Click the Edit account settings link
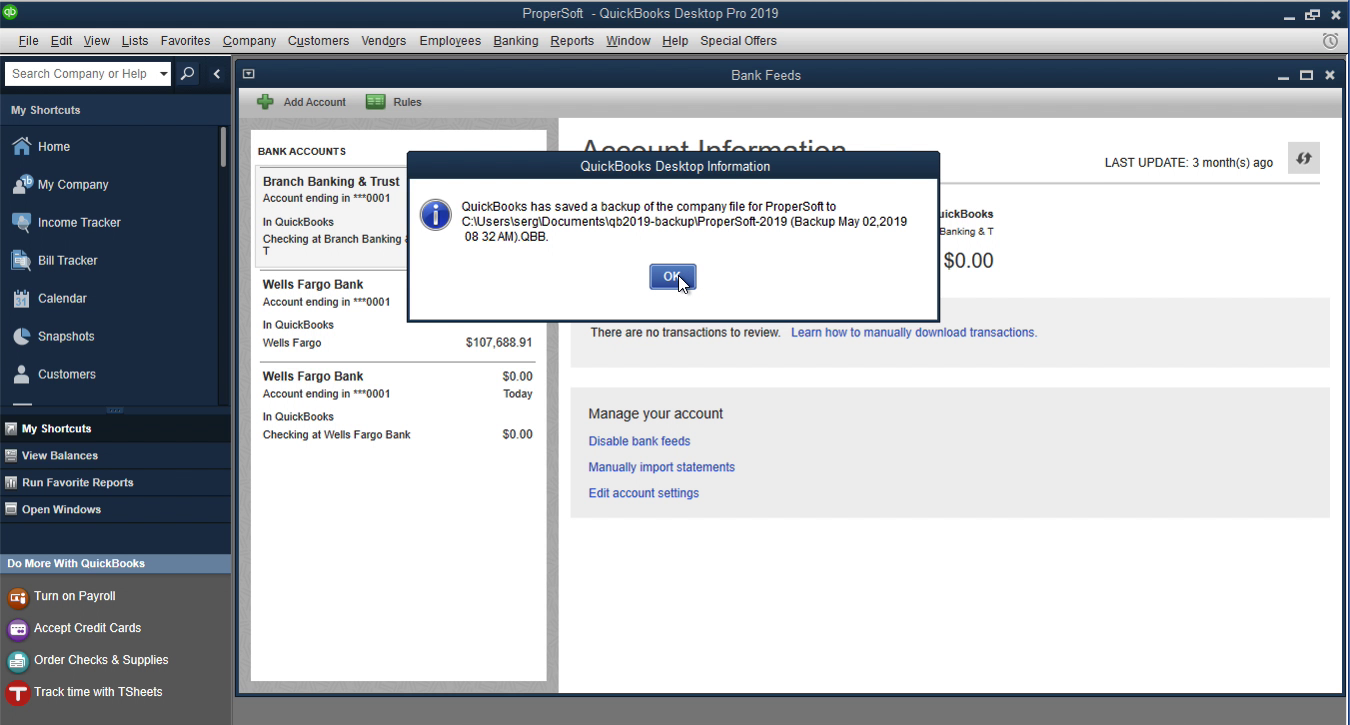 643,493
